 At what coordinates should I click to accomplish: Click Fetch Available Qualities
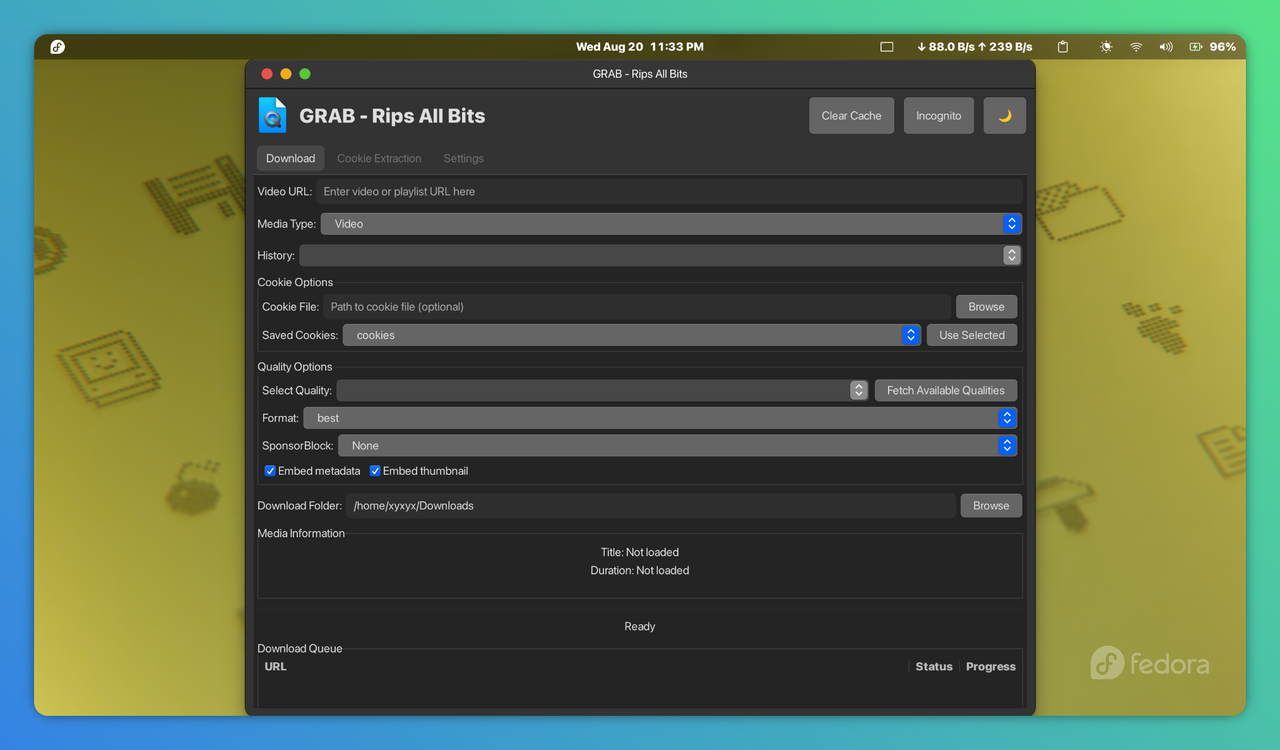point(945,390)
